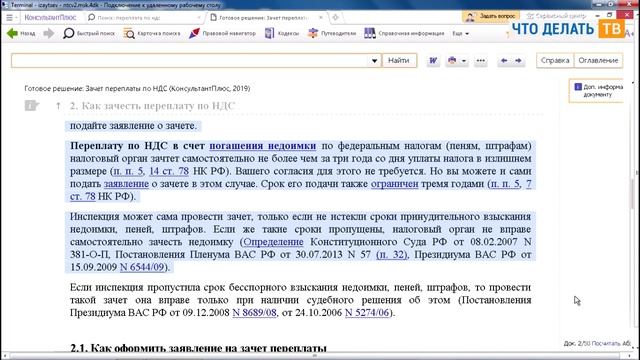Go forward with the grey arrow

pyautogui.click(x=49, y=33)
